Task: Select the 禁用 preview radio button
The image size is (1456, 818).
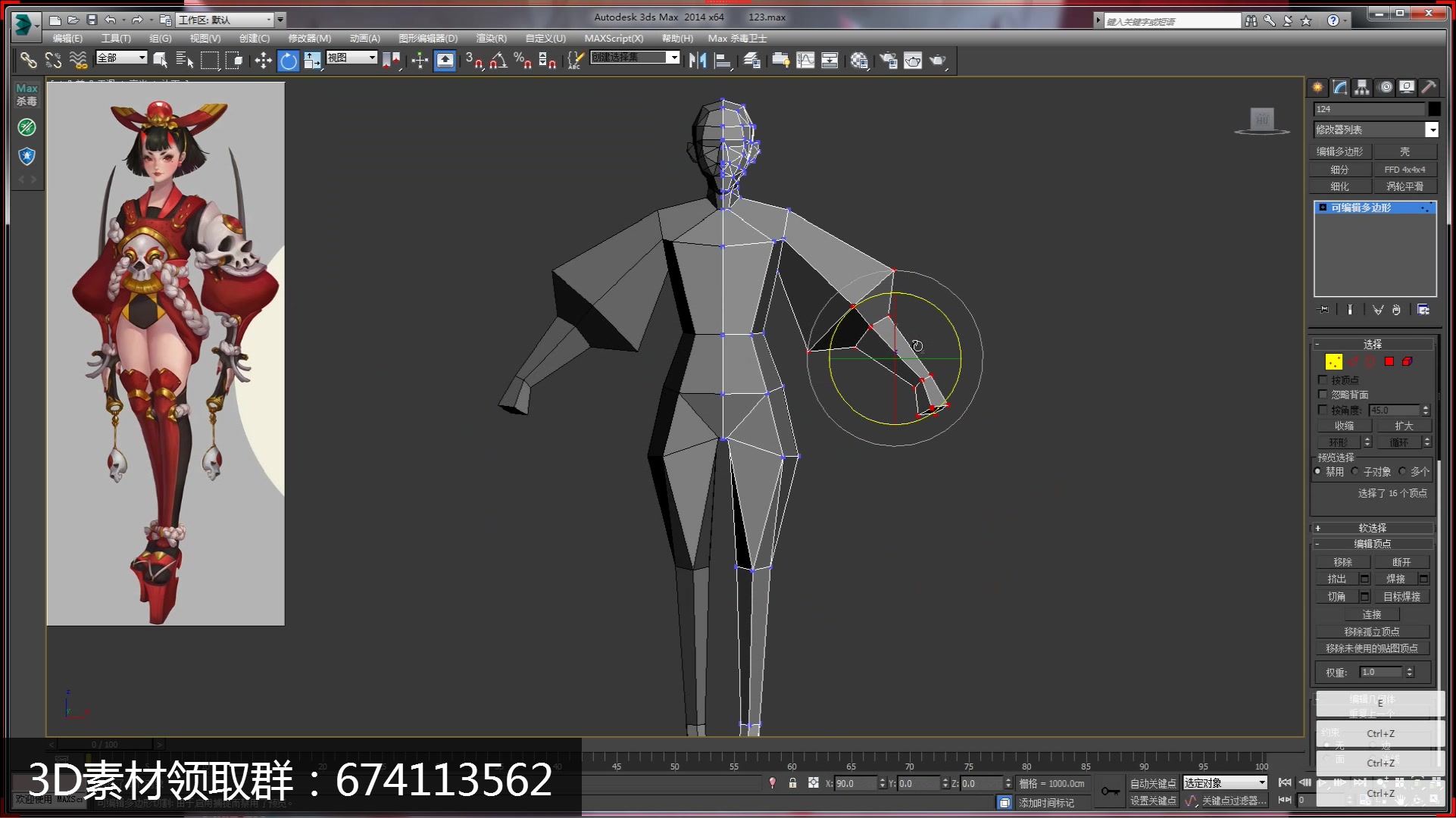Action: [1318, 471]
